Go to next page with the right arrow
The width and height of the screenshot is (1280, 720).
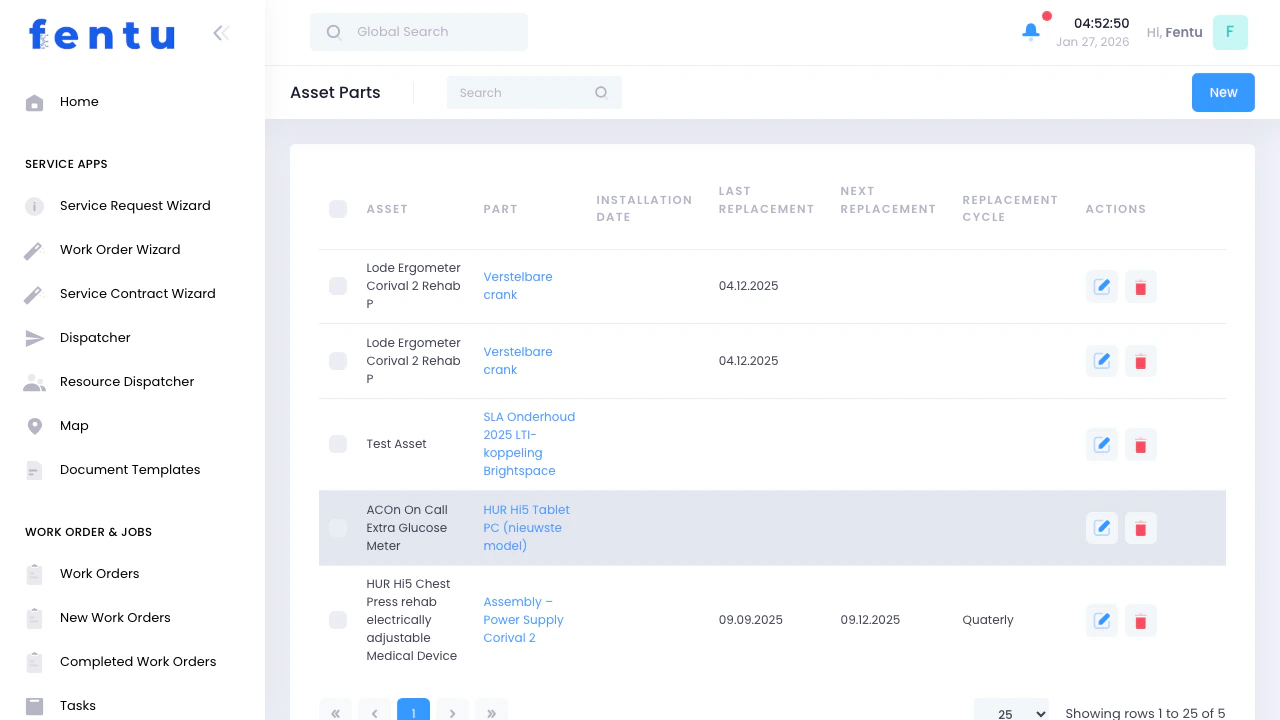pos(452,711)
